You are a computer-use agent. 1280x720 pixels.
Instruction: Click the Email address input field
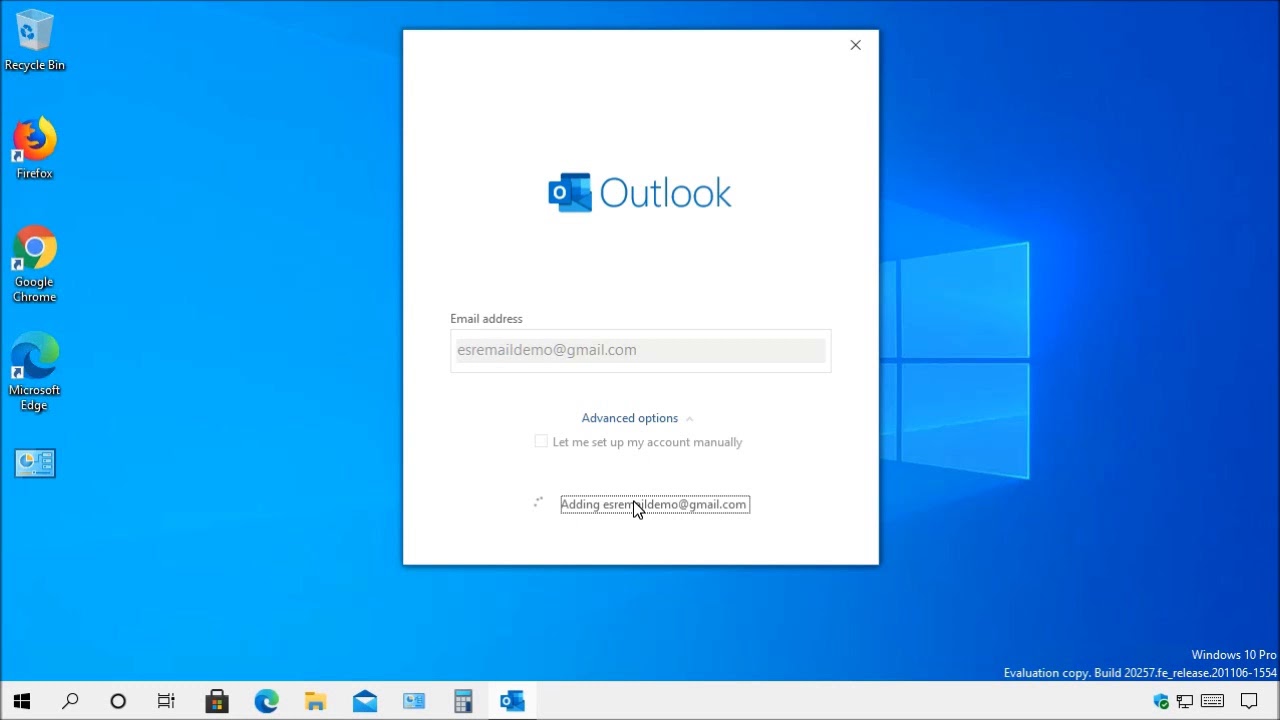pos(640,350)
